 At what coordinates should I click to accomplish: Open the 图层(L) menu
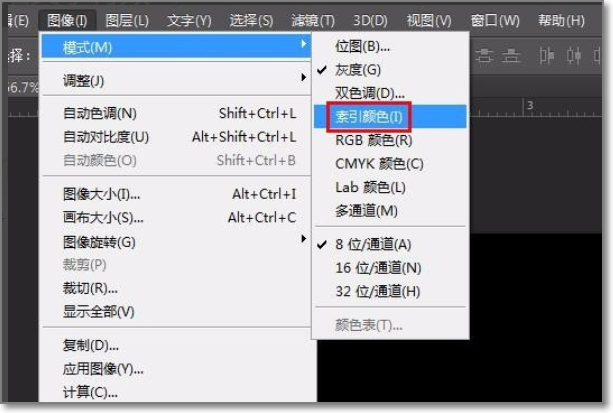click(x=127, y=20)
